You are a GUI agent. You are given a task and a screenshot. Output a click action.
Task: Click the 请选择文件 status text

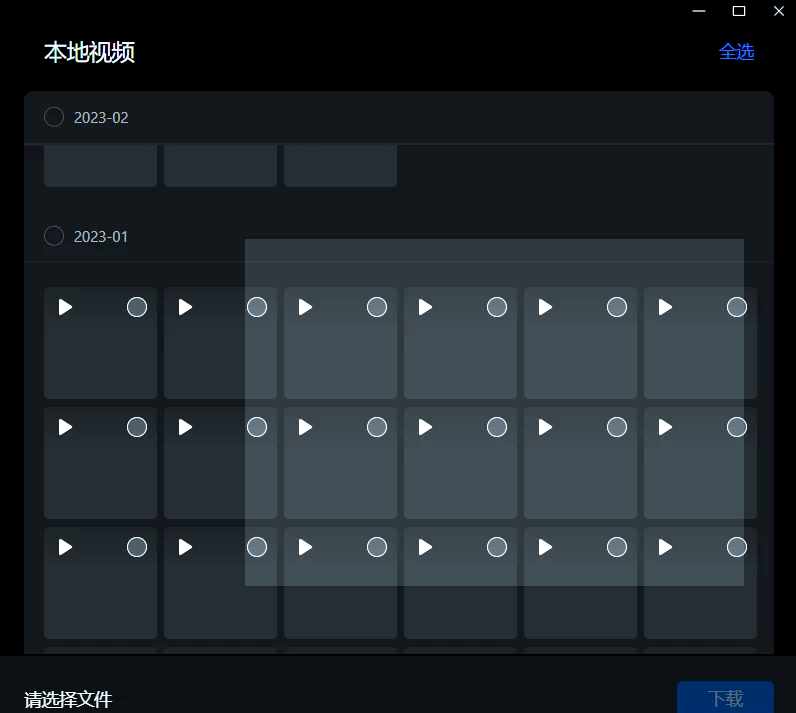[x=68, y=700]
